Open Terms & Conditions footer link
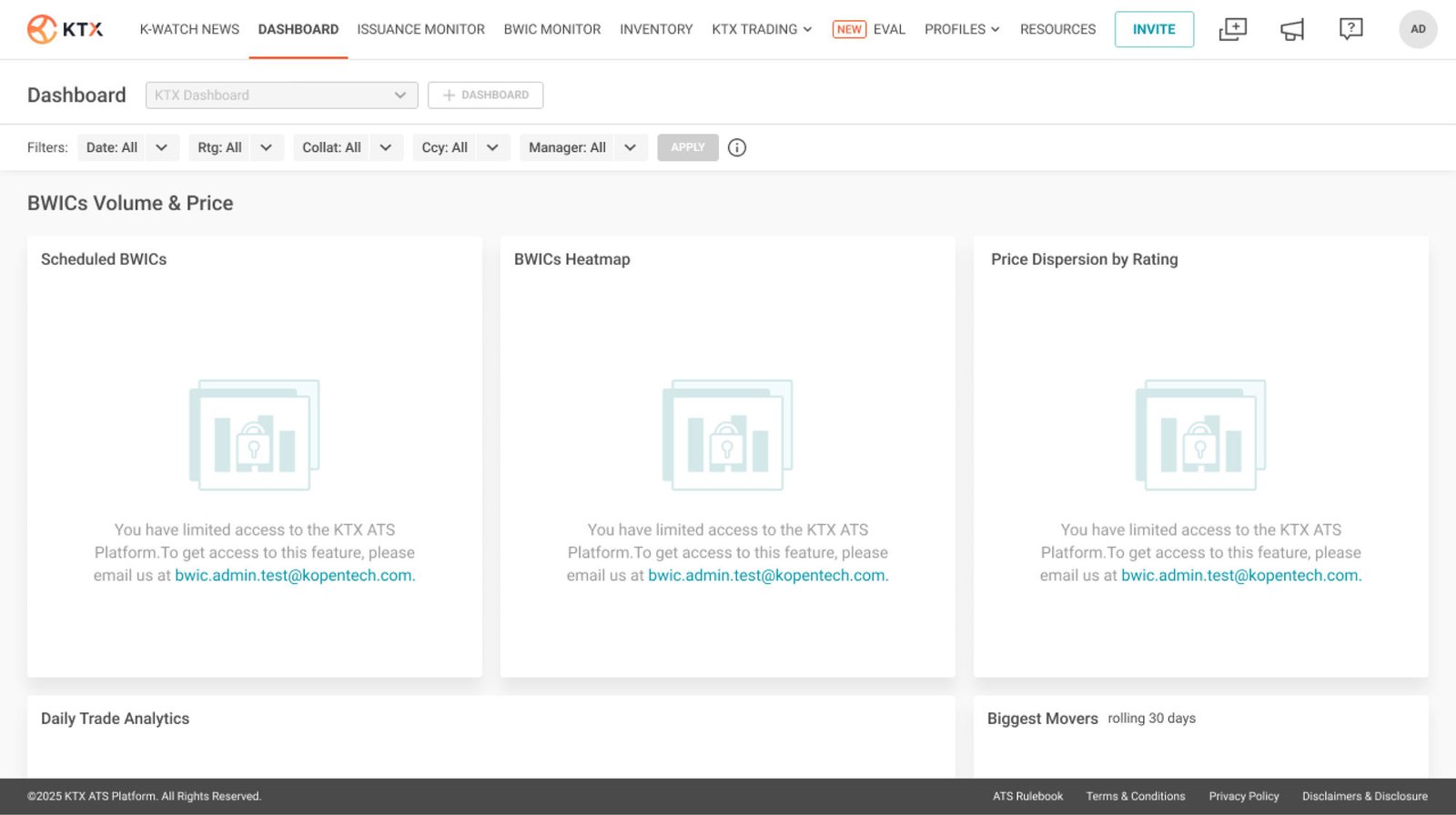 click(1136, 797)
